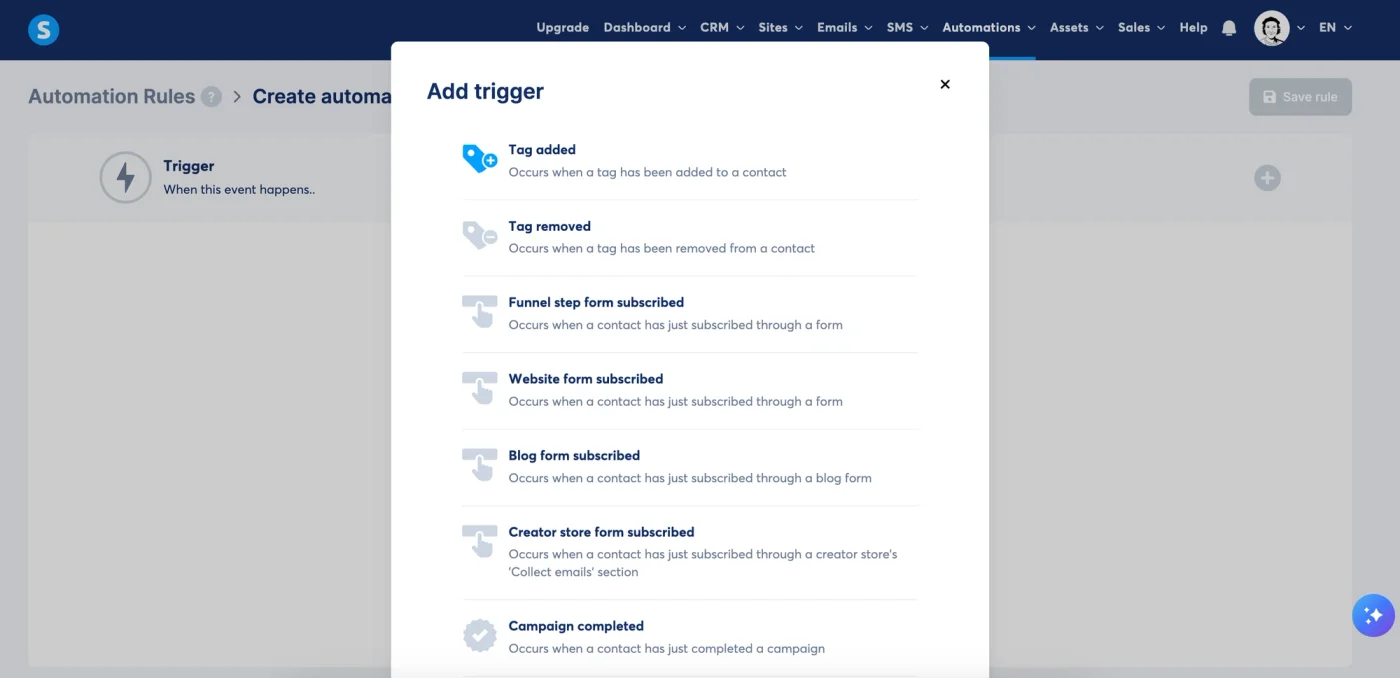Click the Save rule button
Image resolution: width=1400 pixels, height=678 pixels.
pyautogui.click(x=1300, y=96)
